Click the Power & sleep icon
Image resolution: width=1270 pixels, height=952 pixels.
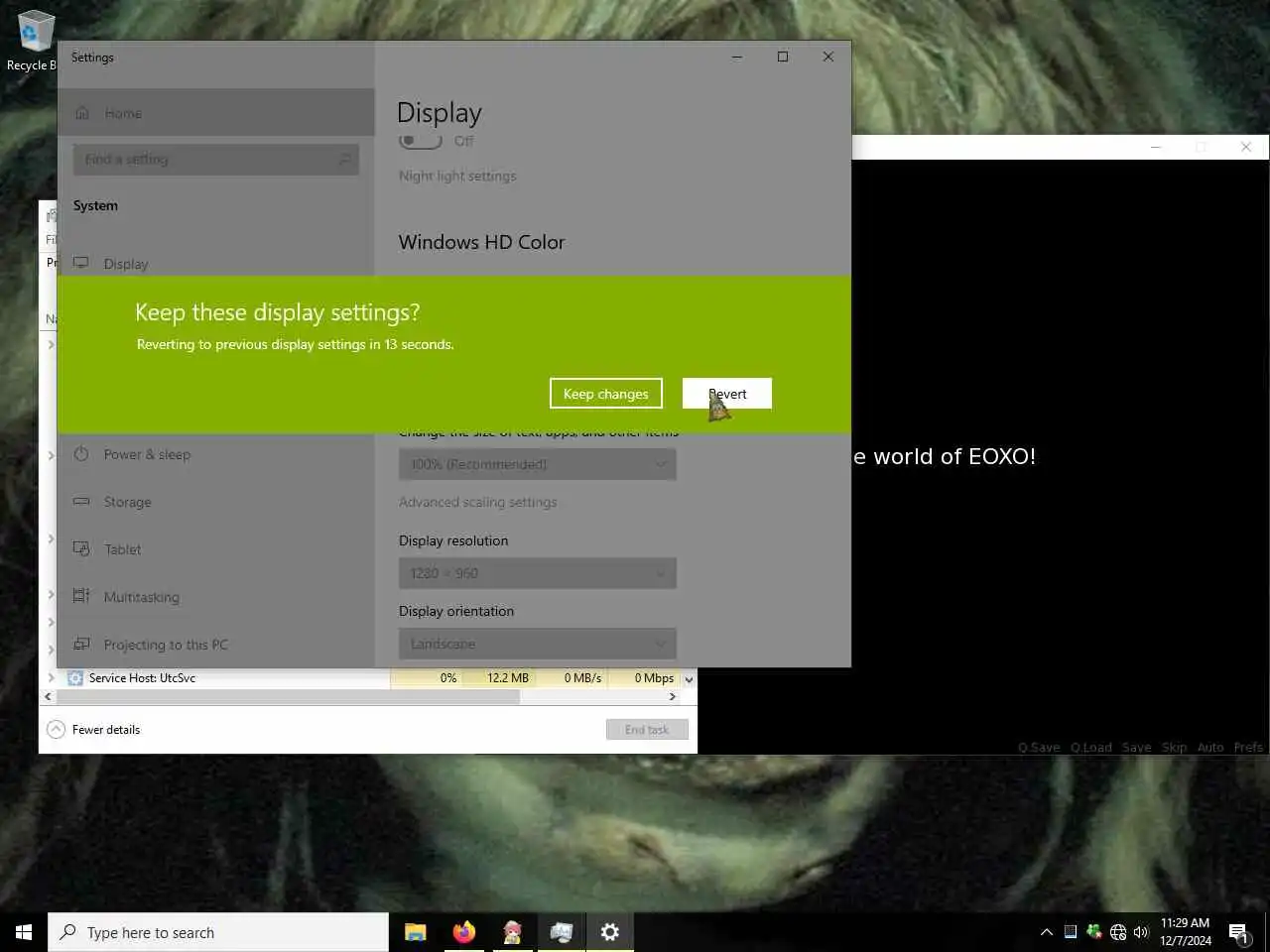click(81, 454)
